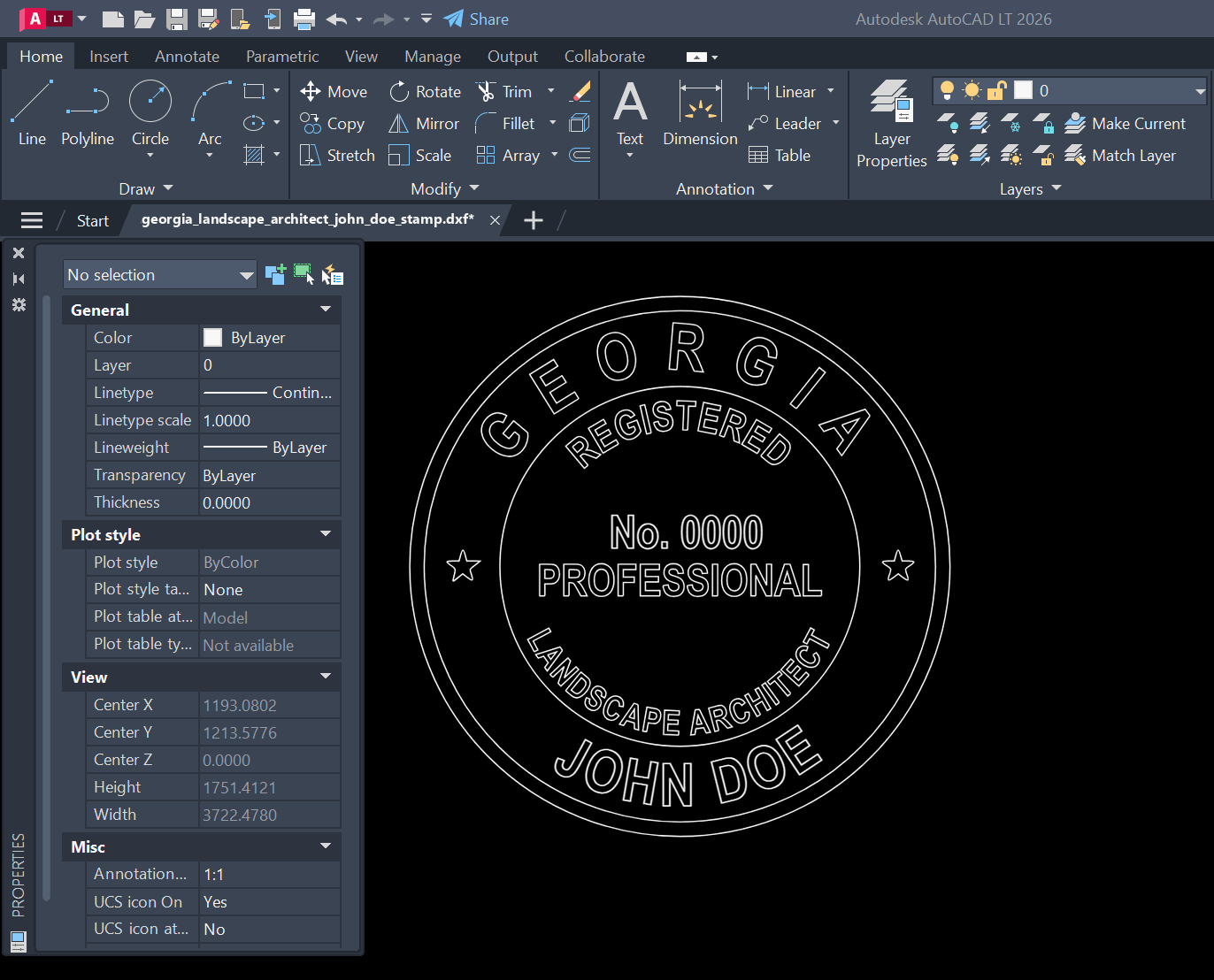1214x980 pixels.
Task: Collapse the Plot style section
Action: pyautogui.click(x=326, y=534)
